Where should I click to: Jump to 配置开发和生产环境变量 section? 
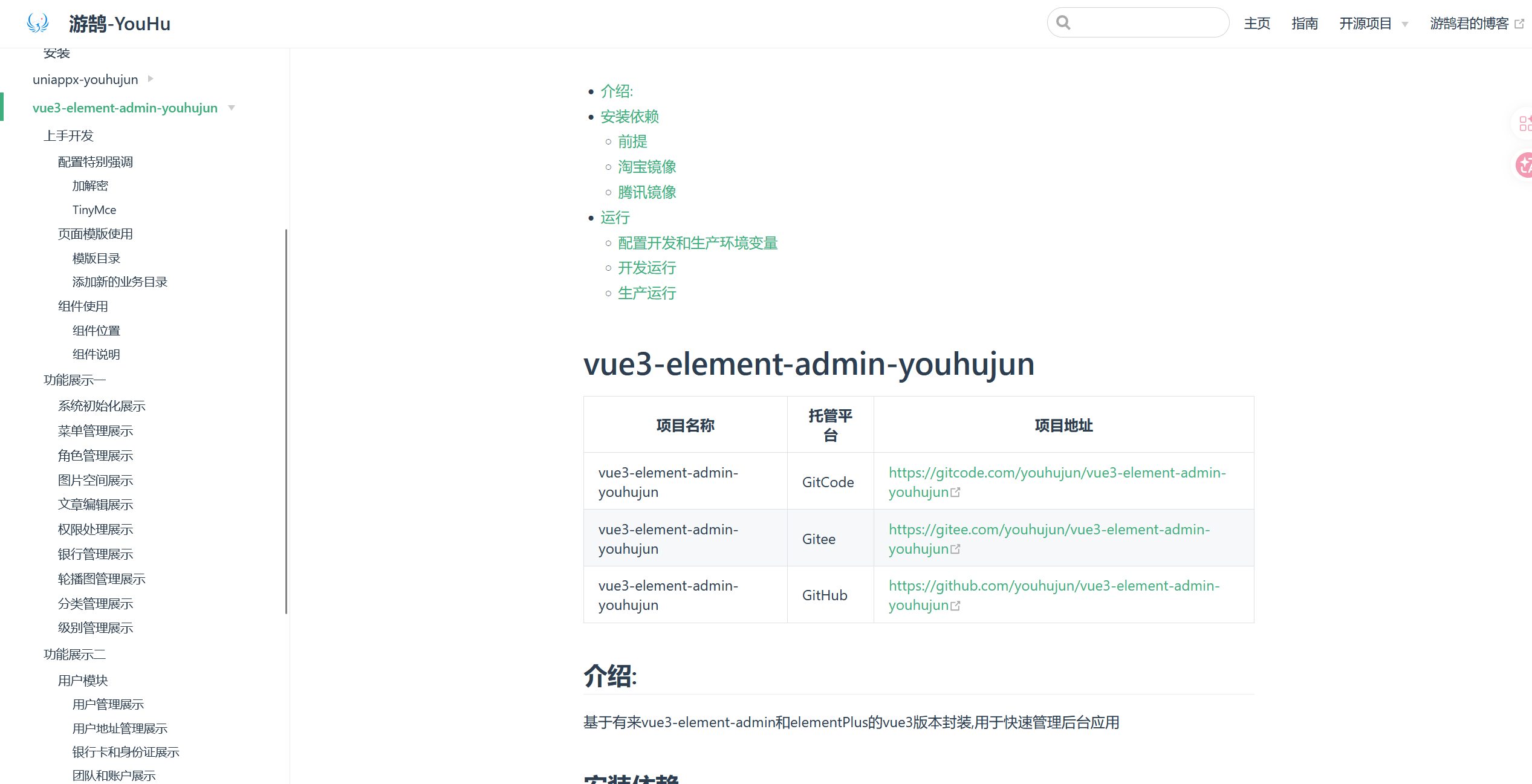click(698, 243)
